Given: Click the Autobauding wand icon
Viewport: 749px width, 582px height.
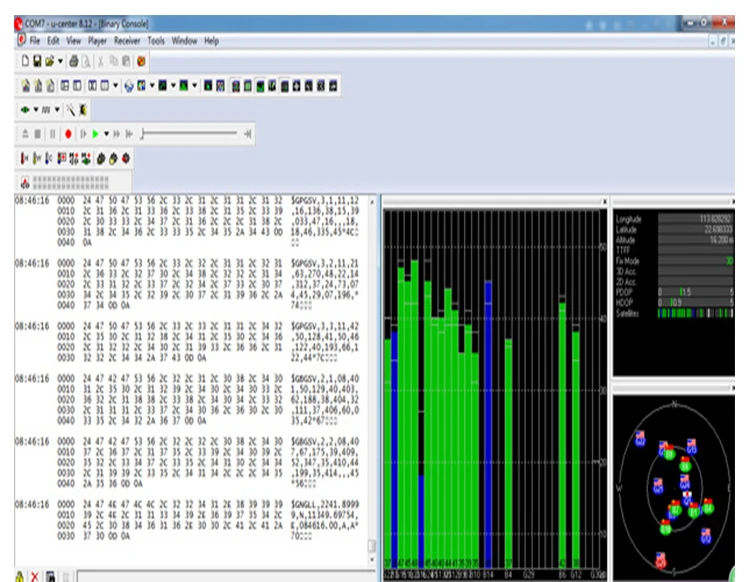Looking at the screenshot, I should 71,110.
